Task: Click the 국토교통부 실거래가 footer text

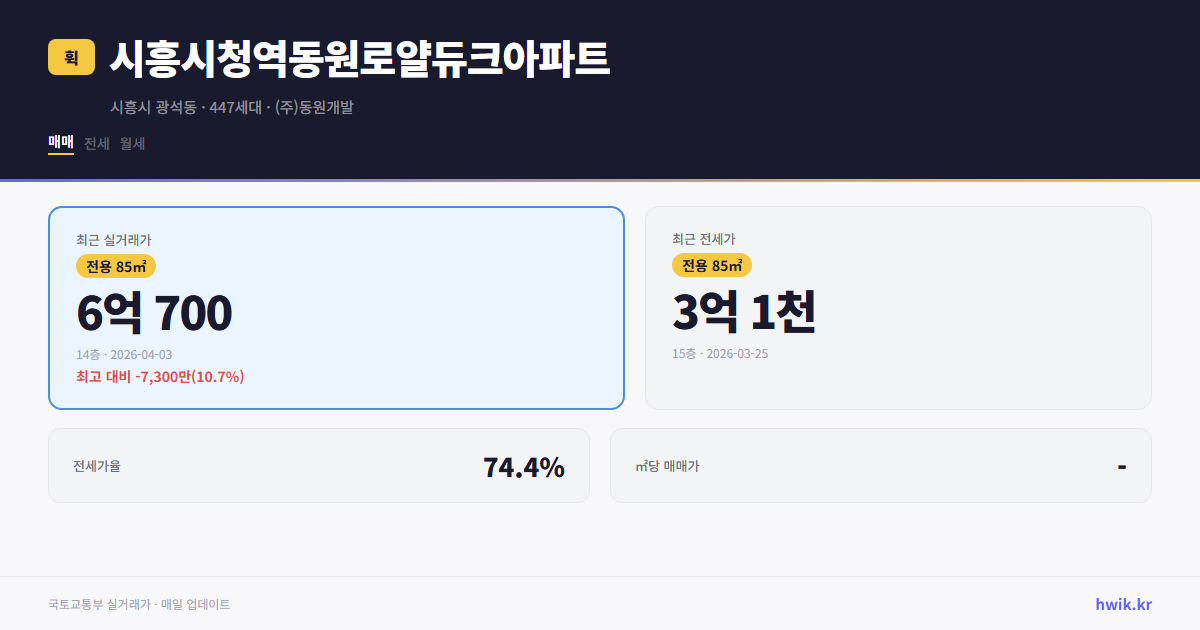Action: (139, 603)
